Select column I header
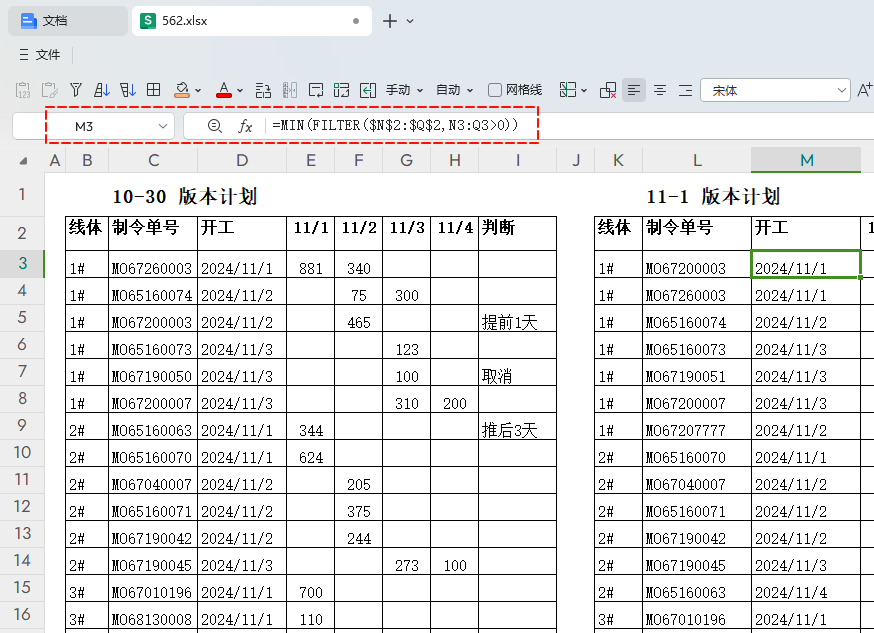 pyautogui.click(x=517, y=160)
